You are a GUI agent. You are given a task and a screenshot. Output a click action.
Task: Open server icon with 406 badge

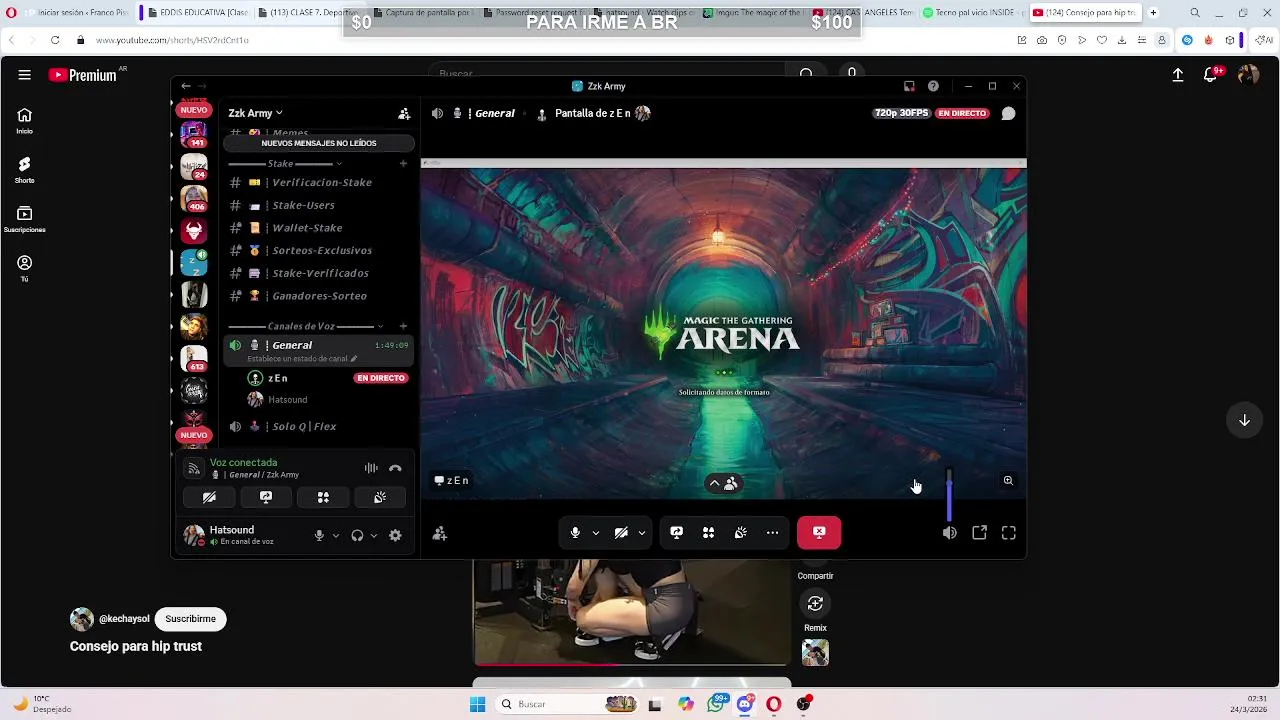tap(194, 198)
